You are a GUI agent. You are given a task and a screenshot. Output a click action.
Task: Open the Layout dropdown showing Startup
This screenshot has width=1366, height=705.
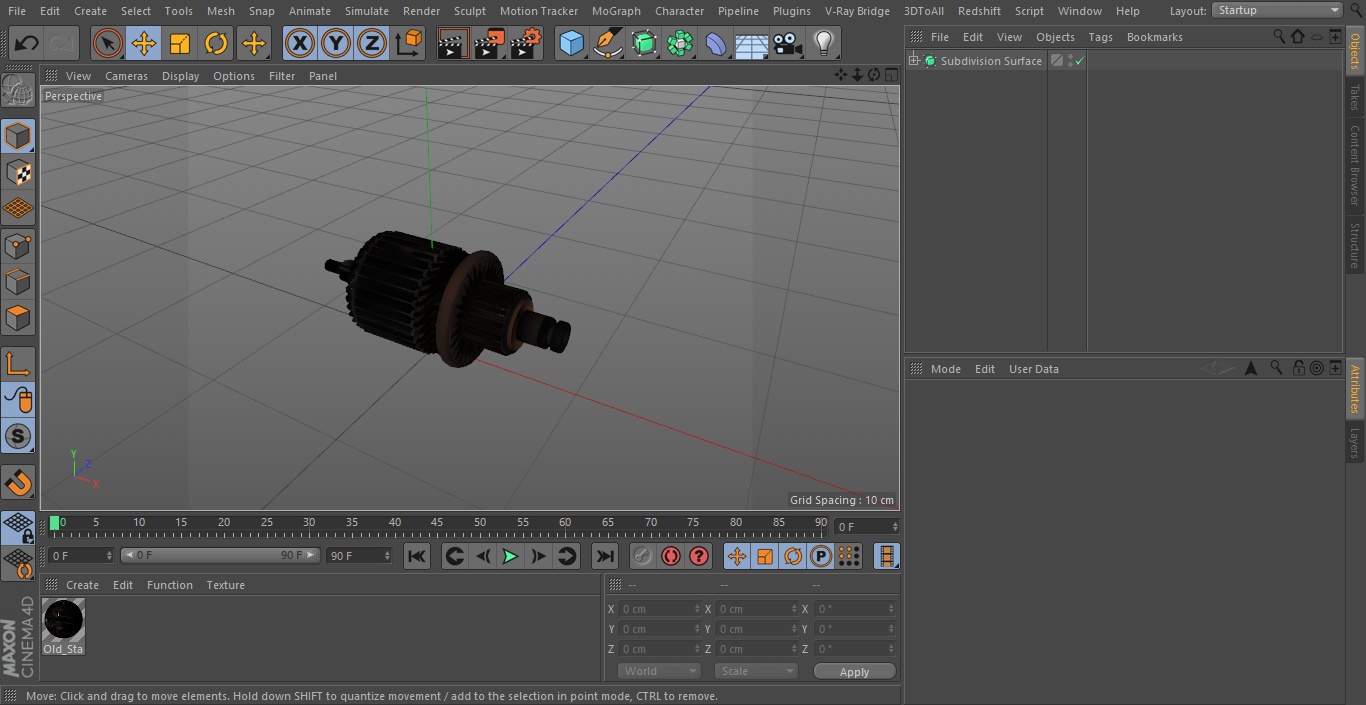(1277, 10)
